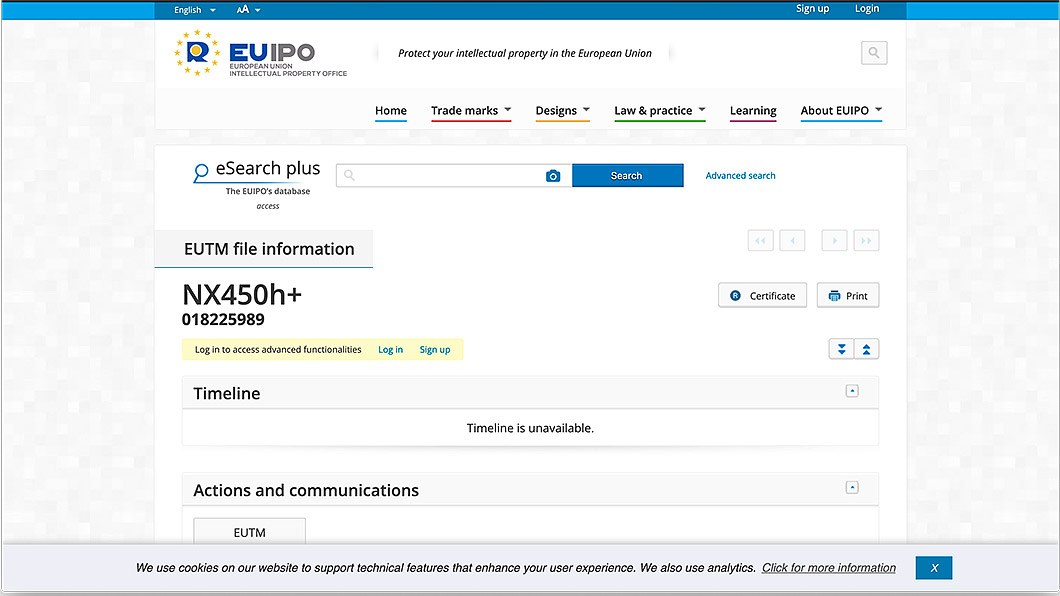The width and height of the screenshot is (1060, 596).
Task: Click the Print button
Action: point(848,295)
